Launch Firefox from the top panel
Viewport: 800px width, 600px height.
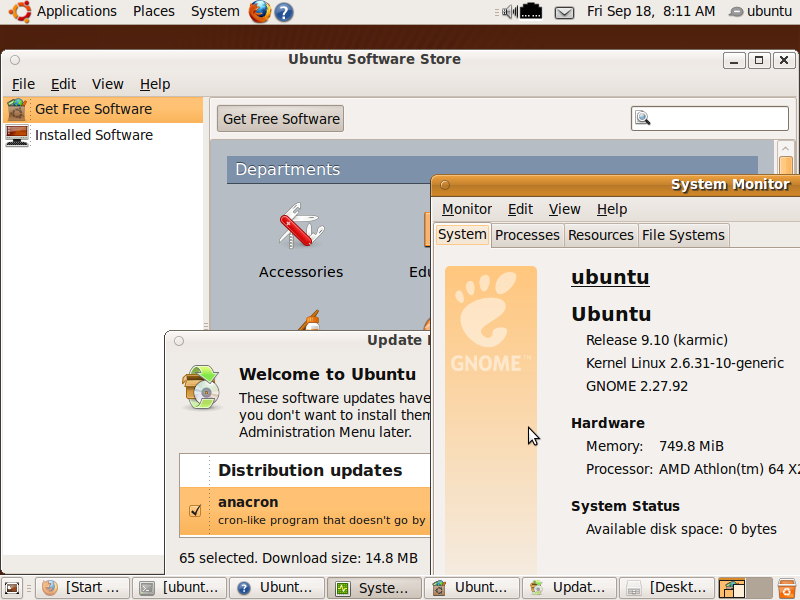click(260, 12)
